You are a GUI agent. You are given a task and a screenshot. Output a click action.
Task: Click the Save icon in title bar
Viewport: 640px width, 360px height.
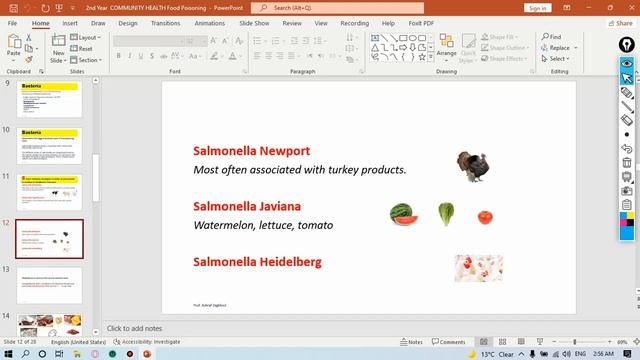pyautogui.click(x=13, y=8)
